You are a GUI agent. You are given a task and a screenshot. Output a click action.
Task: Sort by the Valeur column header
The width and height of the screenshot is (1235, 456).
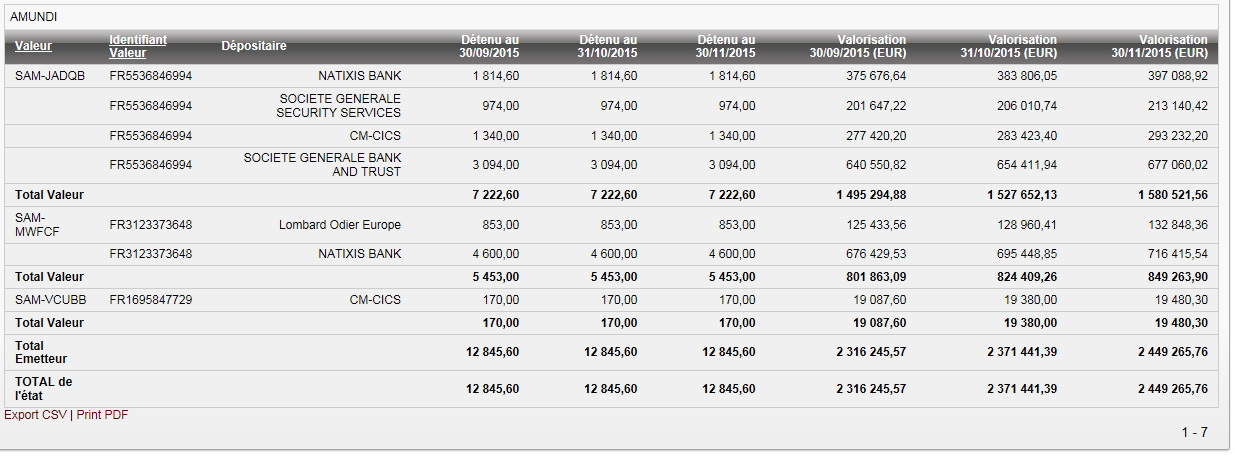(x=33, y=46)
